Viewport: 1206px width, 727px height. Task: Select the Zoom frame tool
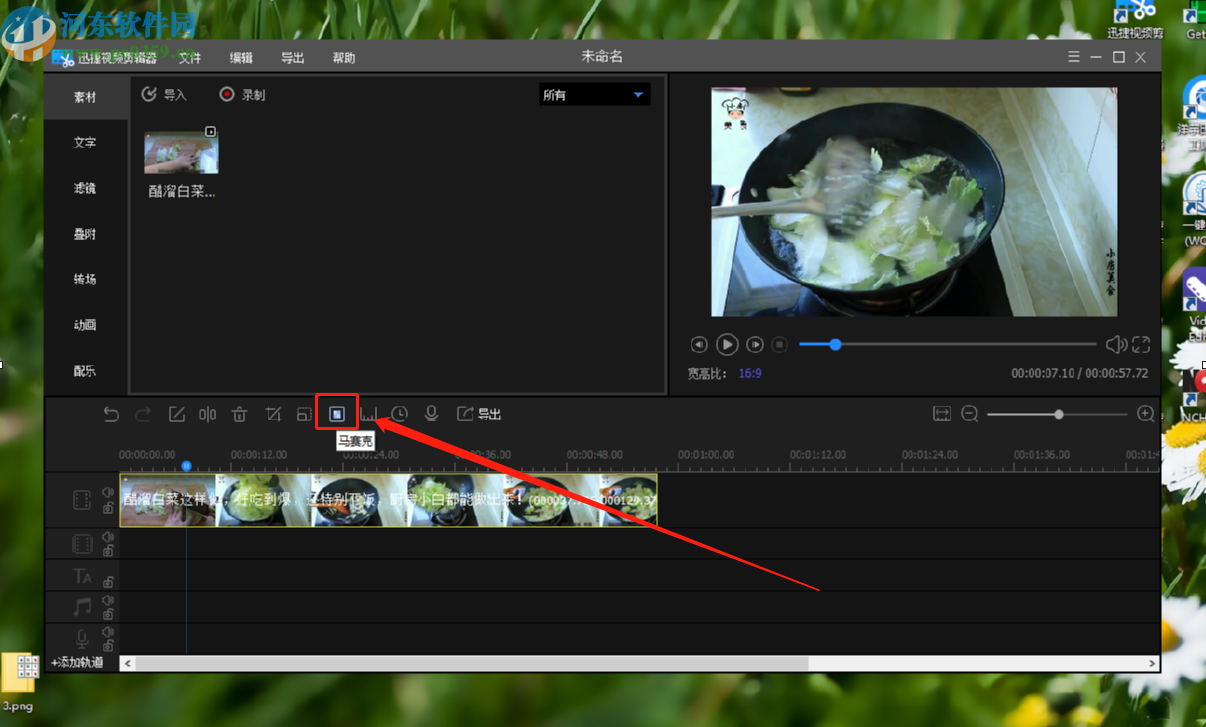pyautogui.click(x=305, y=414)
